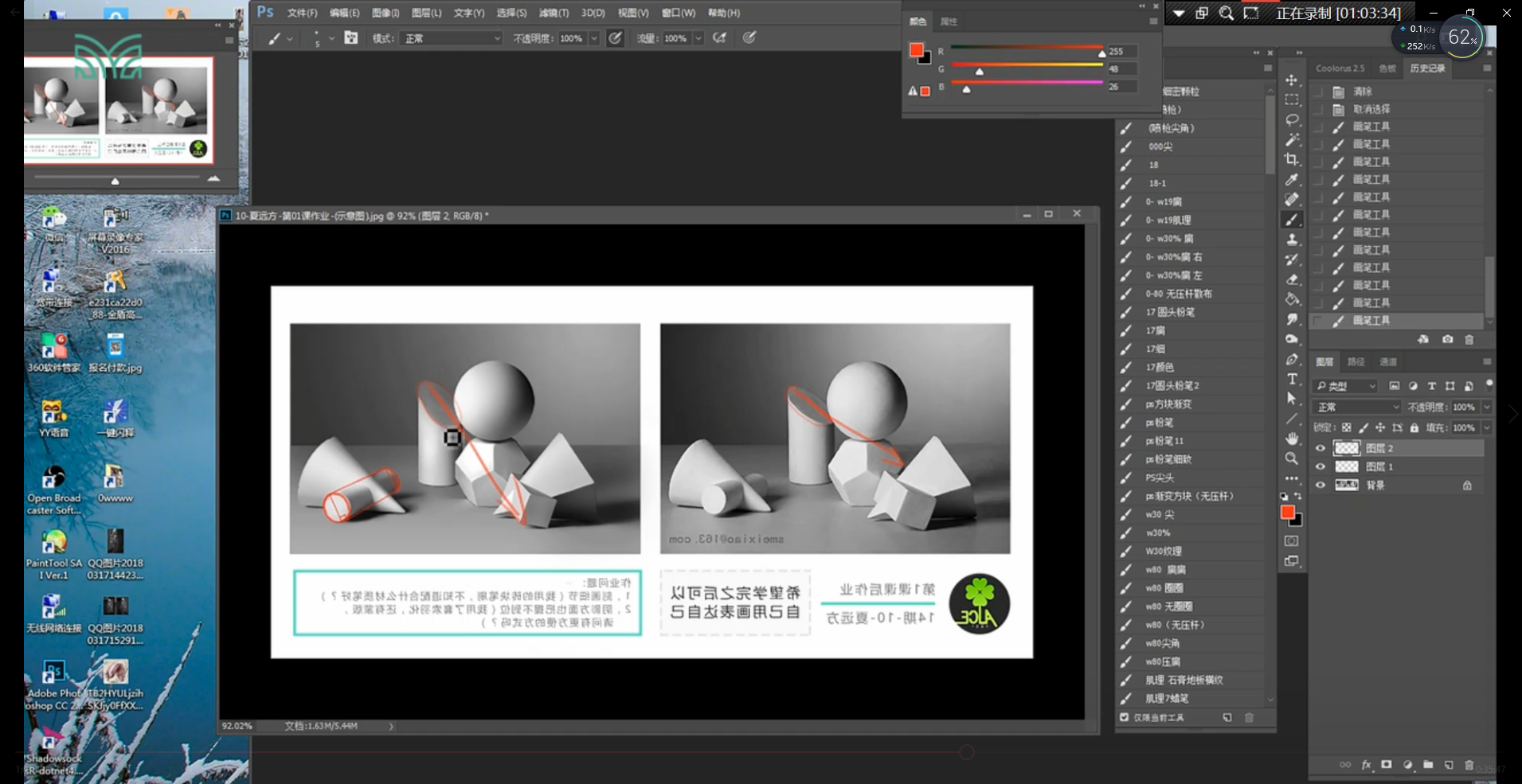
Task: Click green G slider handle
Action: pyautogui.click(x=980, y=72)
